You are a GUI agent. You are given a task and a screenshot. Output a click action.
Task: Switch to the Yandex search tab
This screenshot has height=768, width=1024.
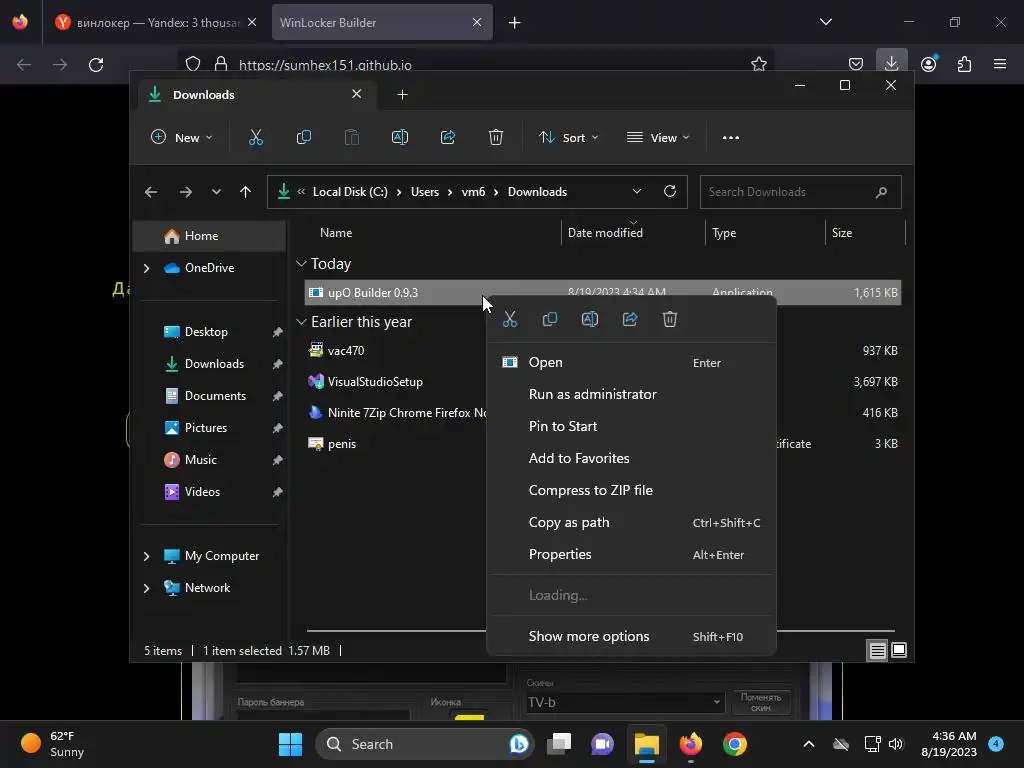tap(155, 22)
